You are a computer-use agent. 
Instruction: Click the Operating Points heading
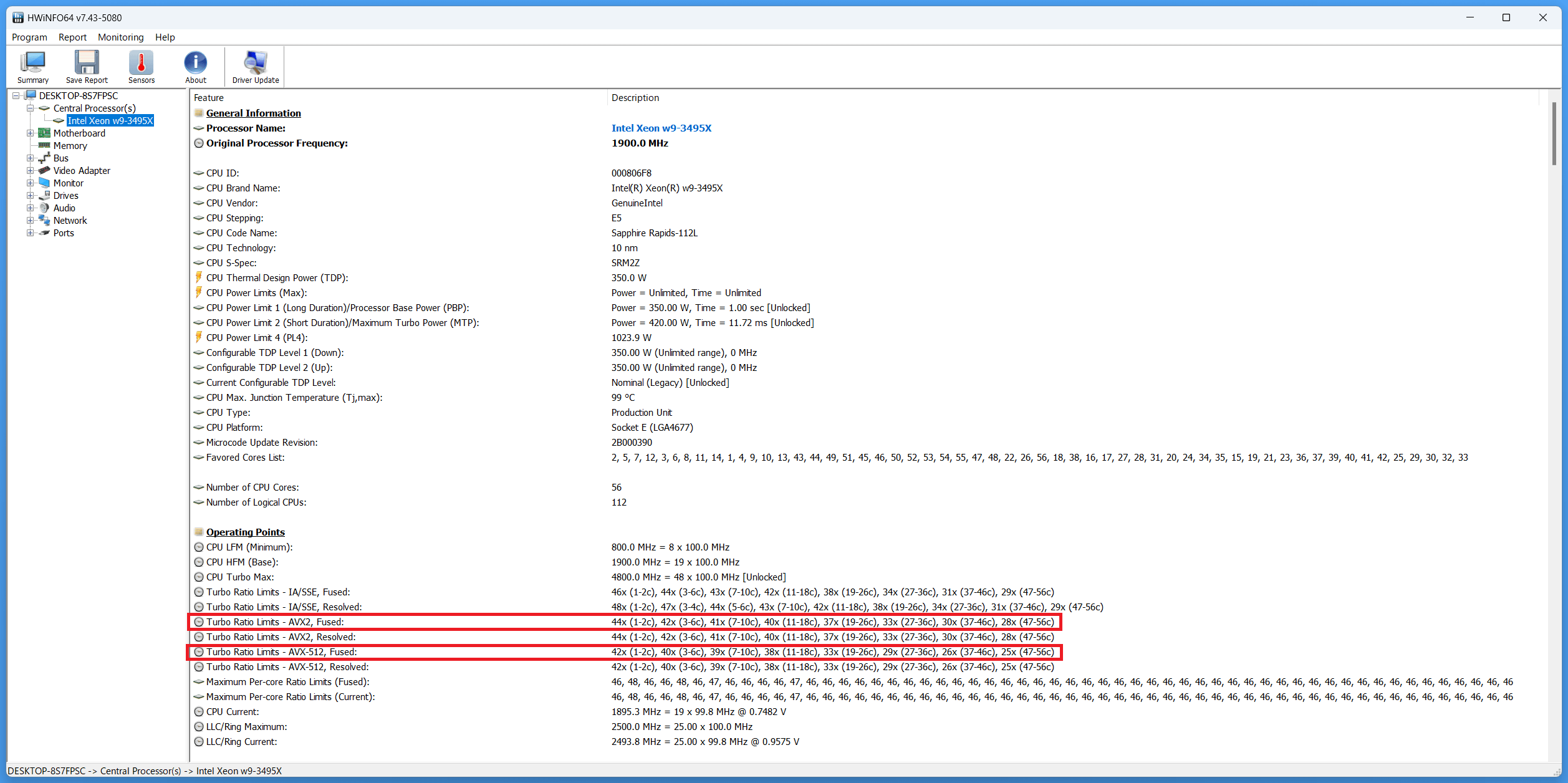pyautogui.click(x=245, y=532)
